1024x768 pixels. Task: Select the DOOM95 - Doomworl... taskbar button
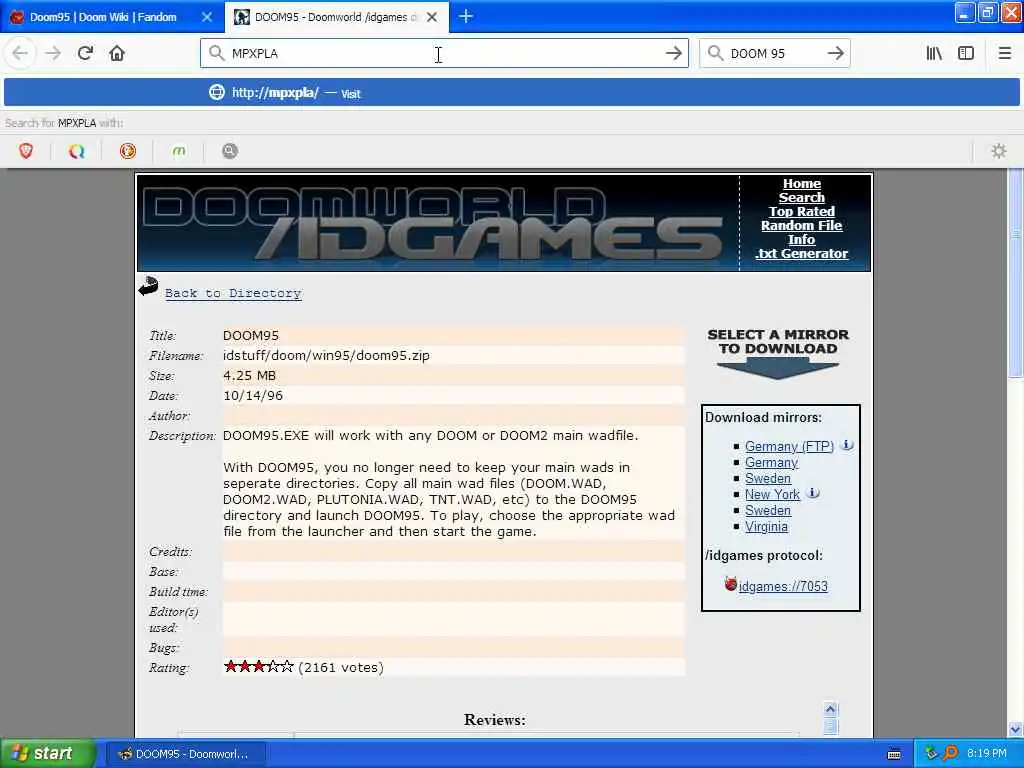185,754
